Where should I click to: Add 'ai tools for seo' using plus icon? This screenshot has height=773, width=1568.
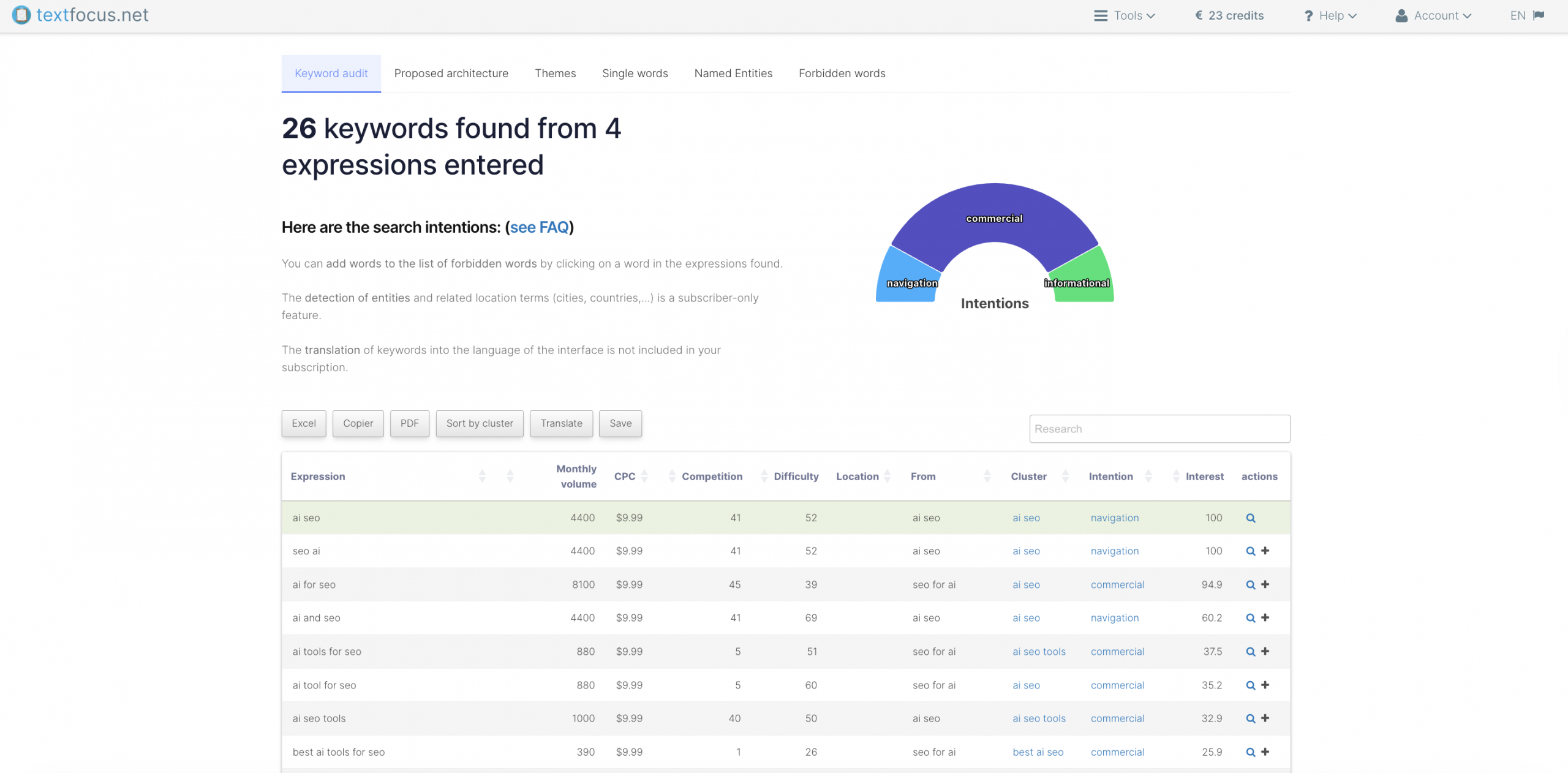click(x=1265, y=651)
